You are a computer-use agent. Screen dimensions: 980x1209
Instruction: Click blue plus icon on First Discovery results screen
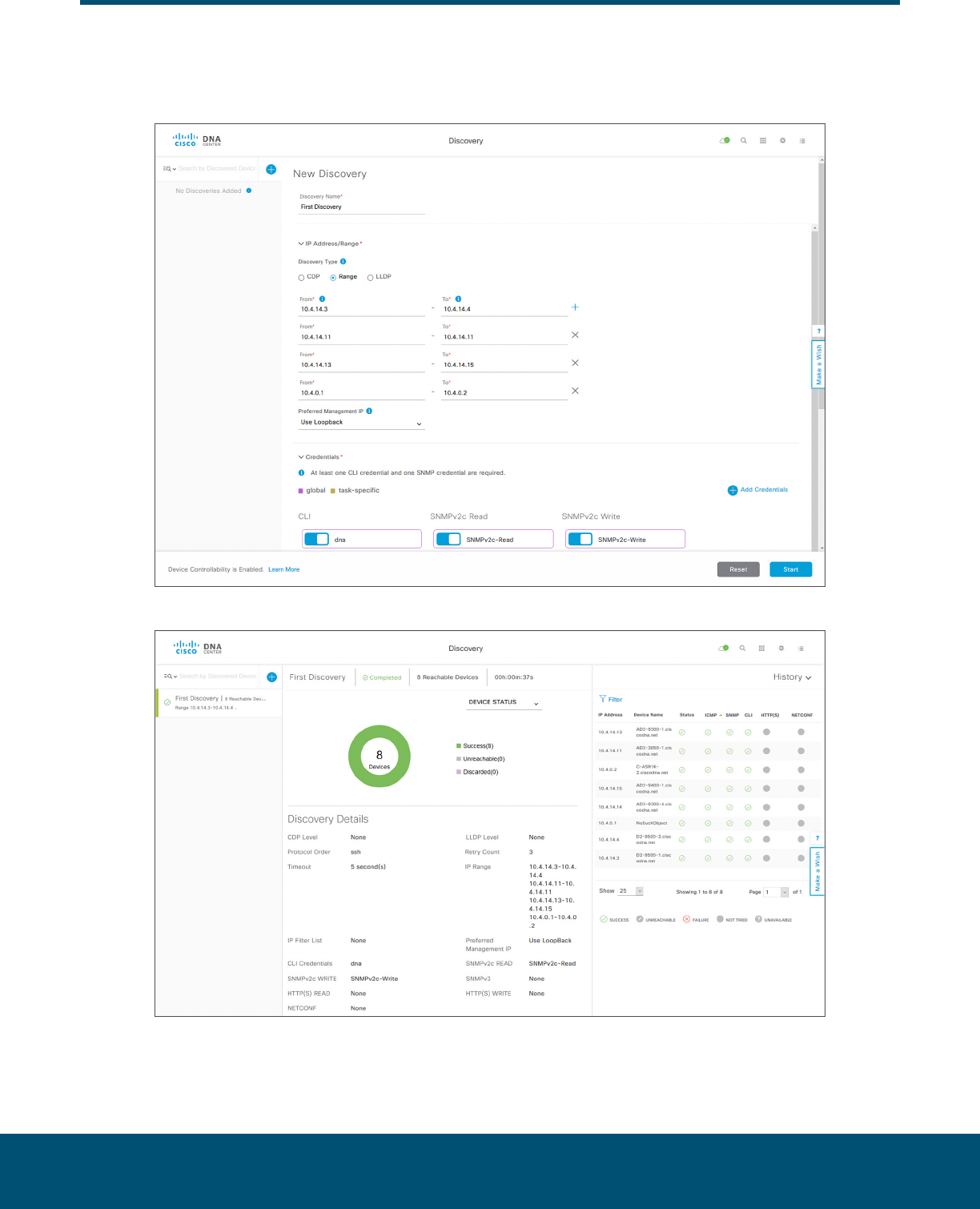pos(271,677)
